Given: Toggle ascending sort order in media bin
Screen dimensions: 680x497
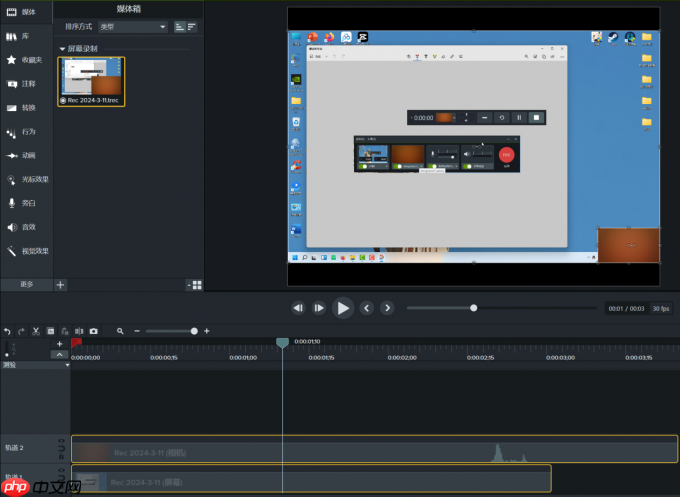Looking at the screenshot, I should tap(179, 27).
